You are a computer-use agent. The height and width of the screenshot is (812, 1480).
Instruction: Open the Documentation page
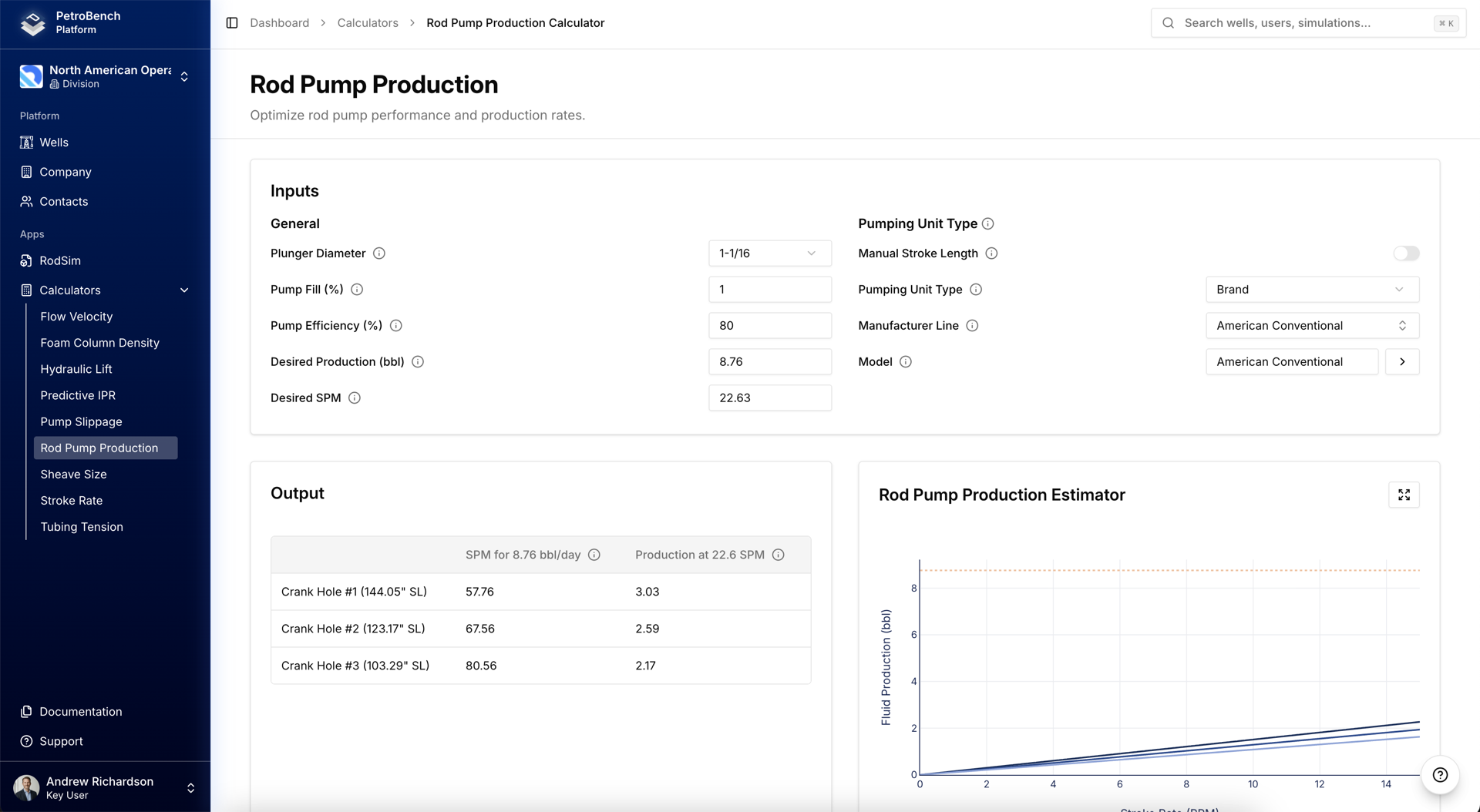[x=81, y=711]
